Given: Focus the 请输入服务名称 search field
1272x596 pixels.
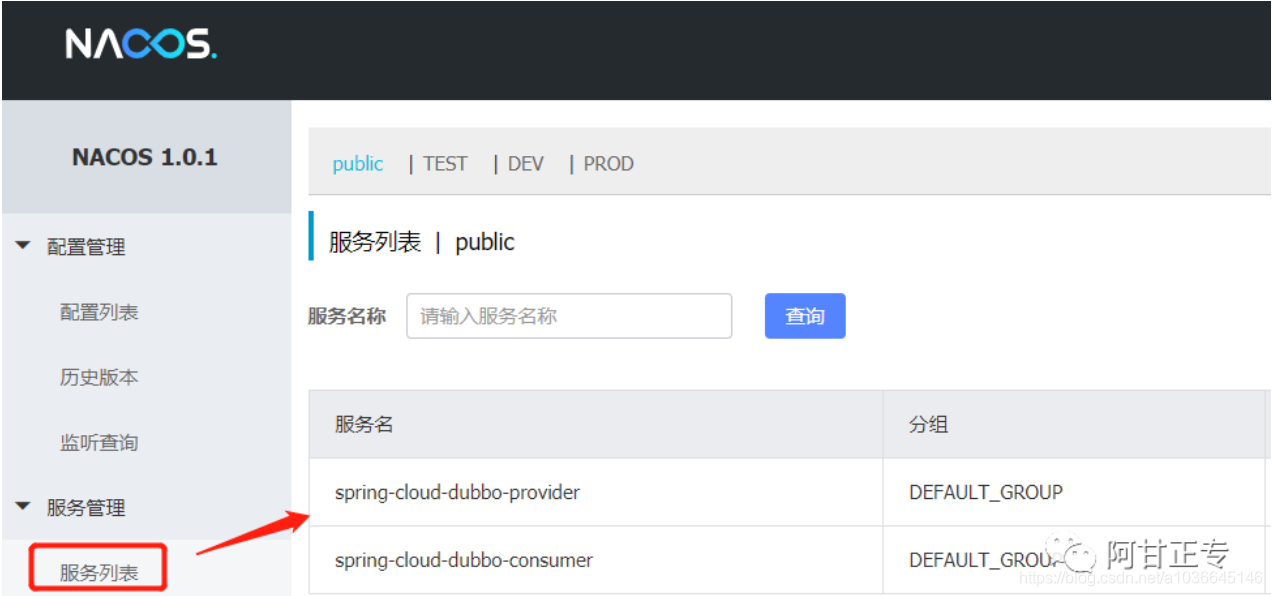Looking at the screenshot, I should click(569, 316).
